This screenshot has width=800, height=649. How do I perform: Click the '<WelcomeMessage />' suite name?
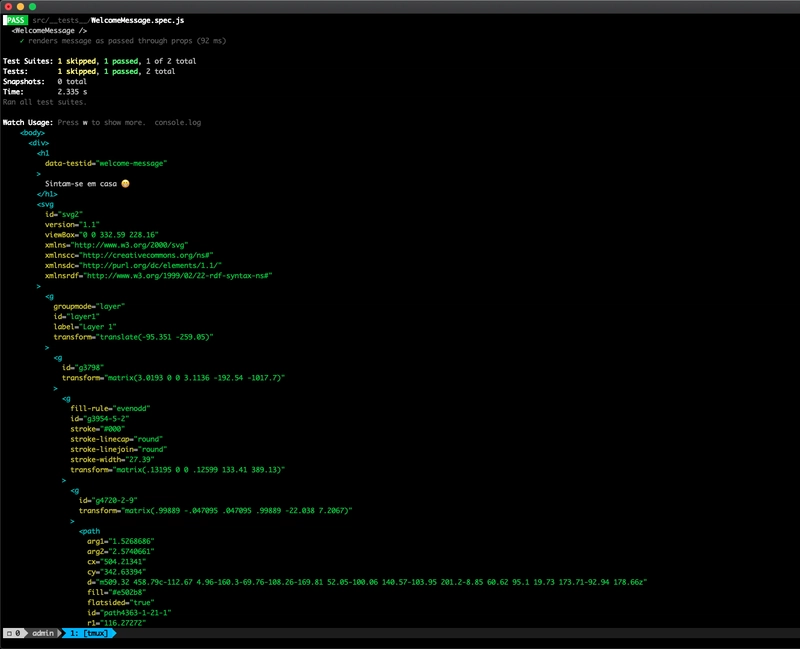pyautogui.click(x=49, y=31)
